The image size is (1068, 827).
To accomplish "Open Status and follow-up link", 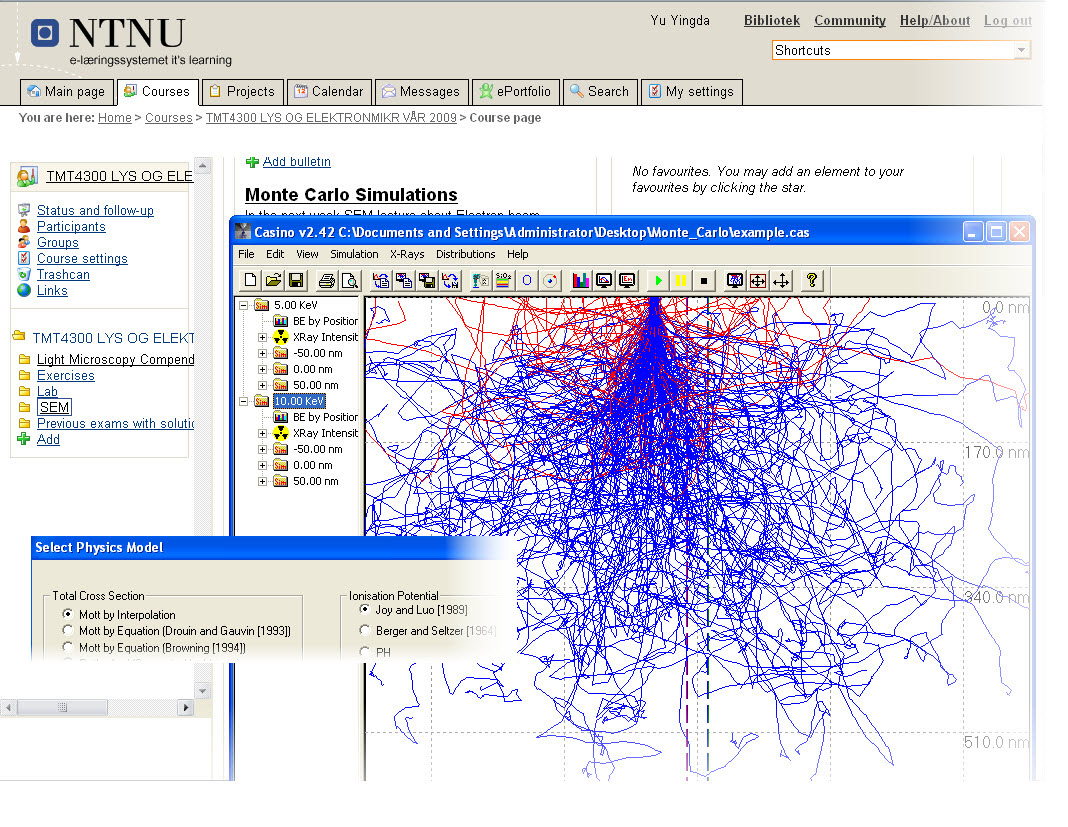I will point(95,210).
